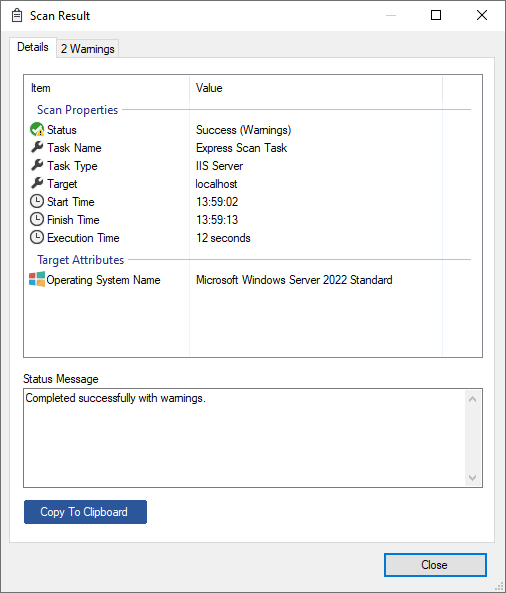Click the wrench icon beside Target
The width and height of the screenshot is (506, 593).
37,183
